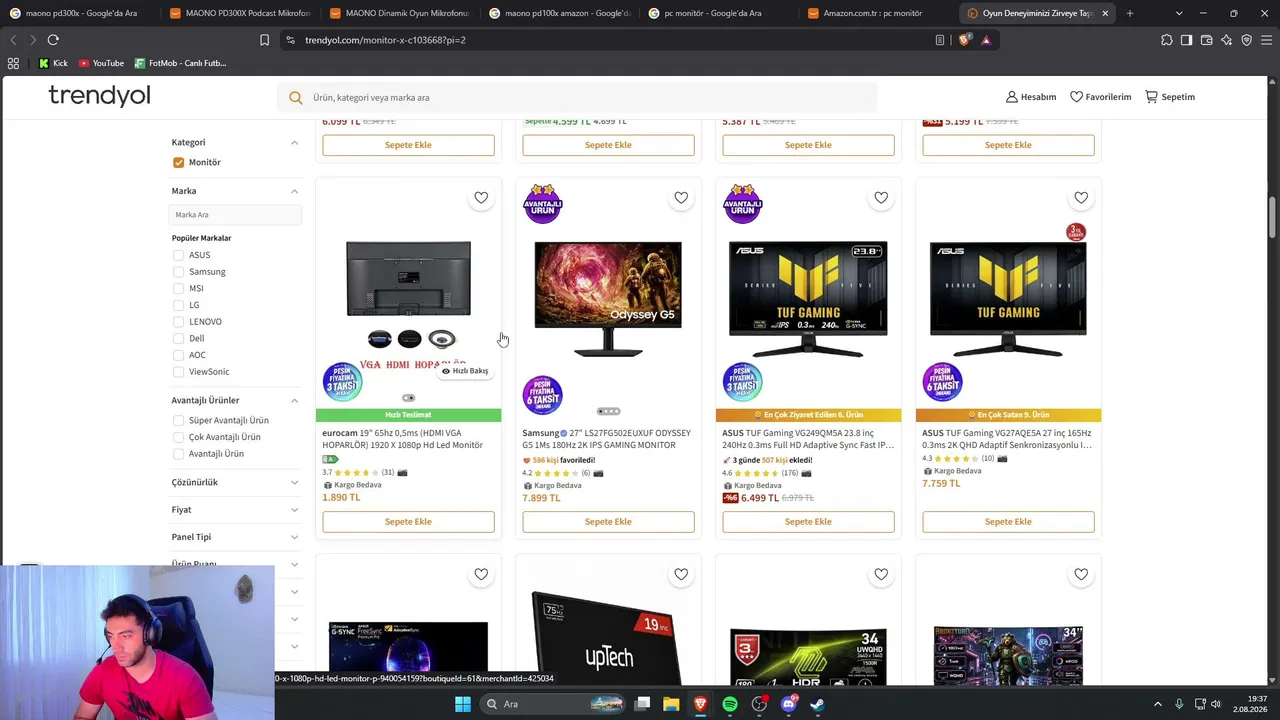The width and height of the screenshot is (1280, 720).
Task: Click the page vertical scrollbar thumb
Action: [x=1273, y=217]
